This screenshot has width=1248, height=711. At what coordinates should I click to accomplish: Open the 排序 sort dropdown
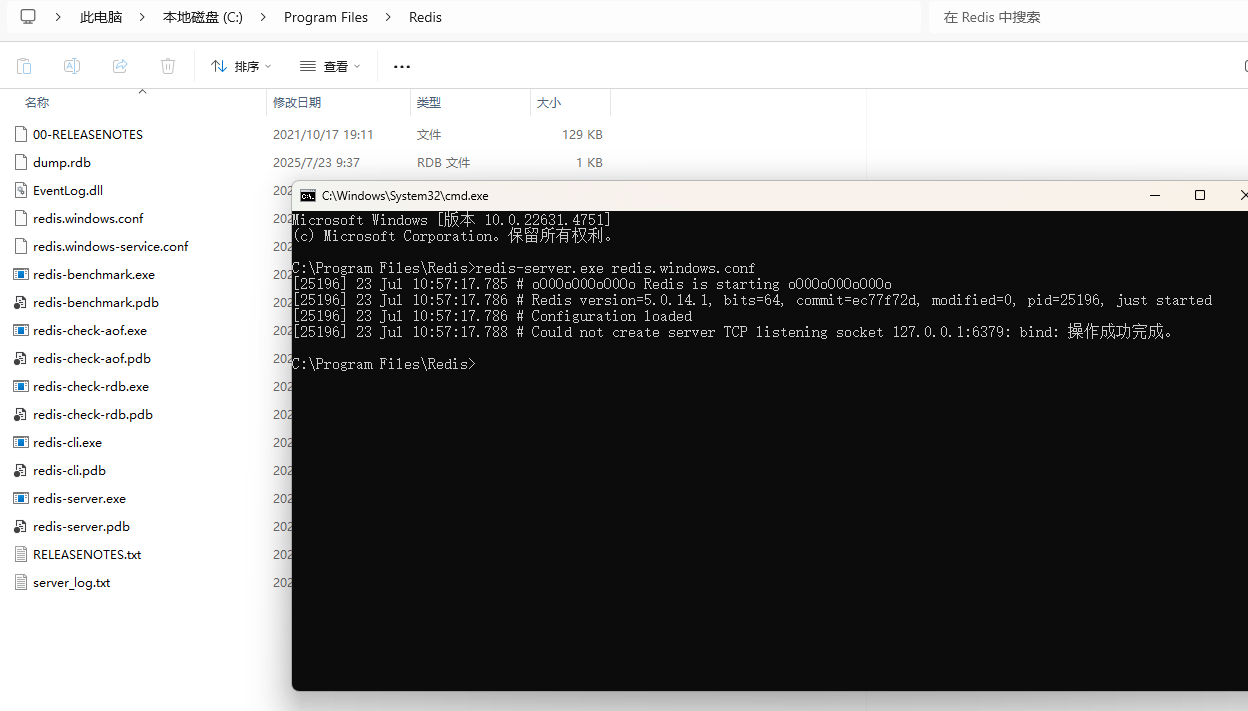(241, 66)
